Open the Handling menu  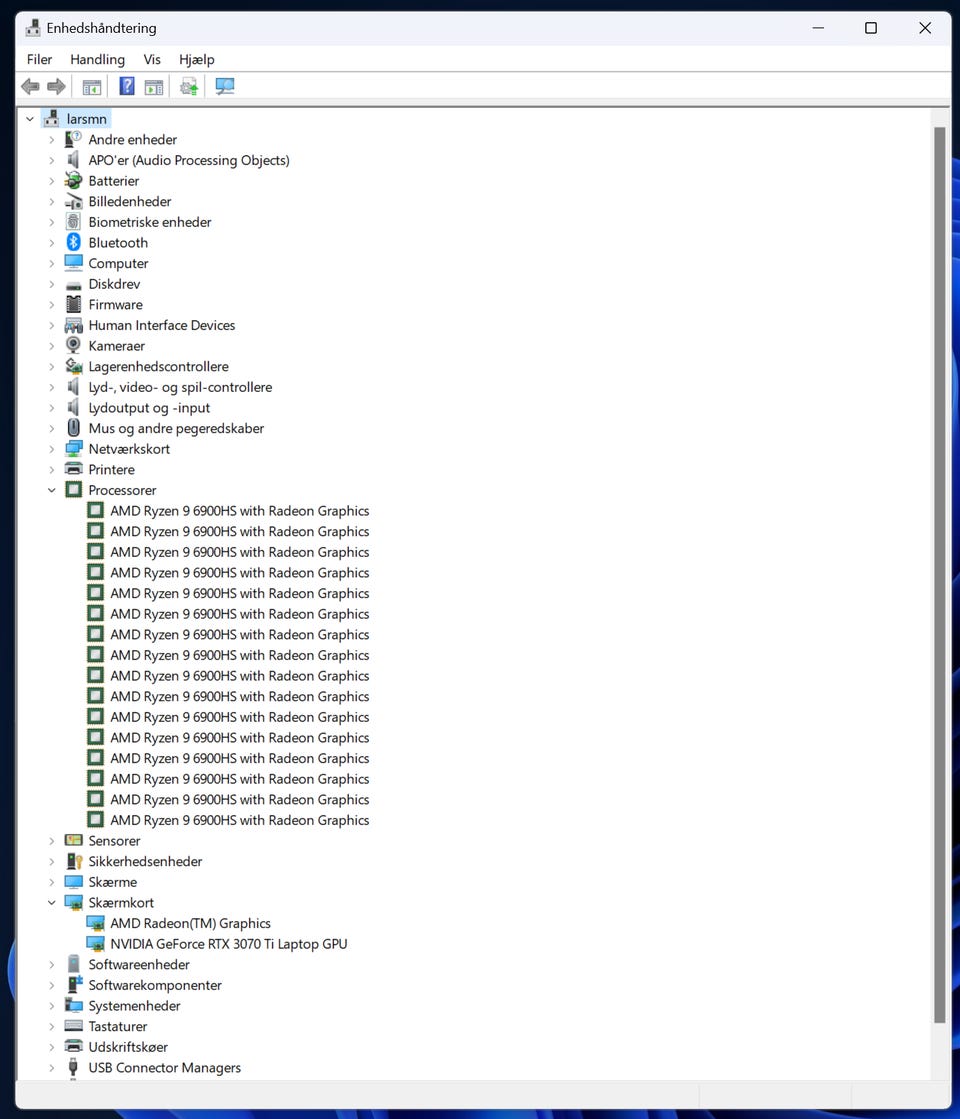coord(97,59)
